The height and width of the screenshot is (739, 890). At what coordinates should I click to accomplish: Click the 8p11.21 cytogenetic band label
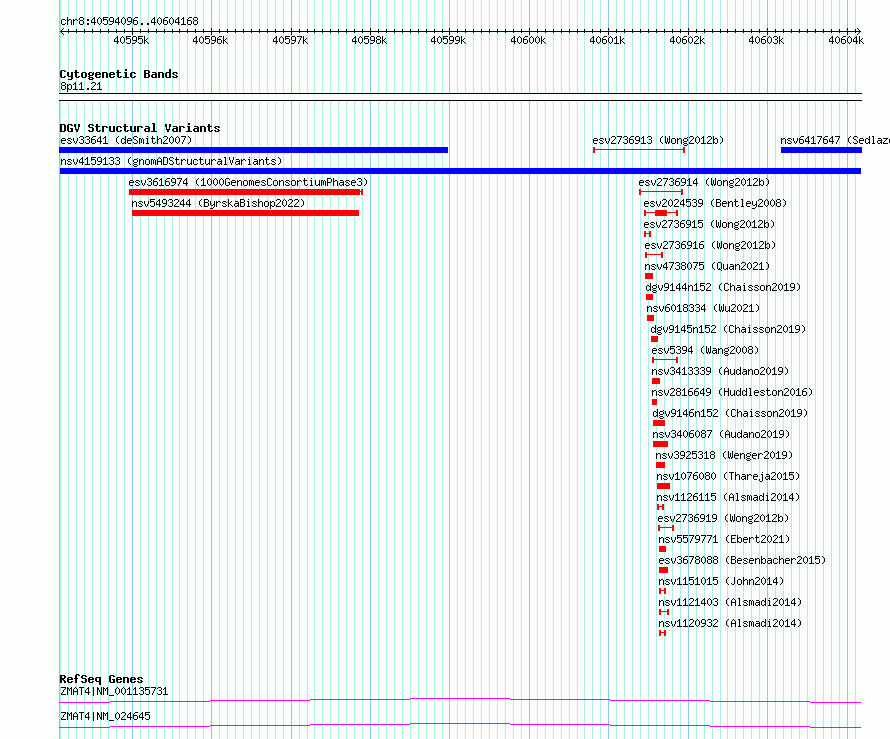point(81,86)
